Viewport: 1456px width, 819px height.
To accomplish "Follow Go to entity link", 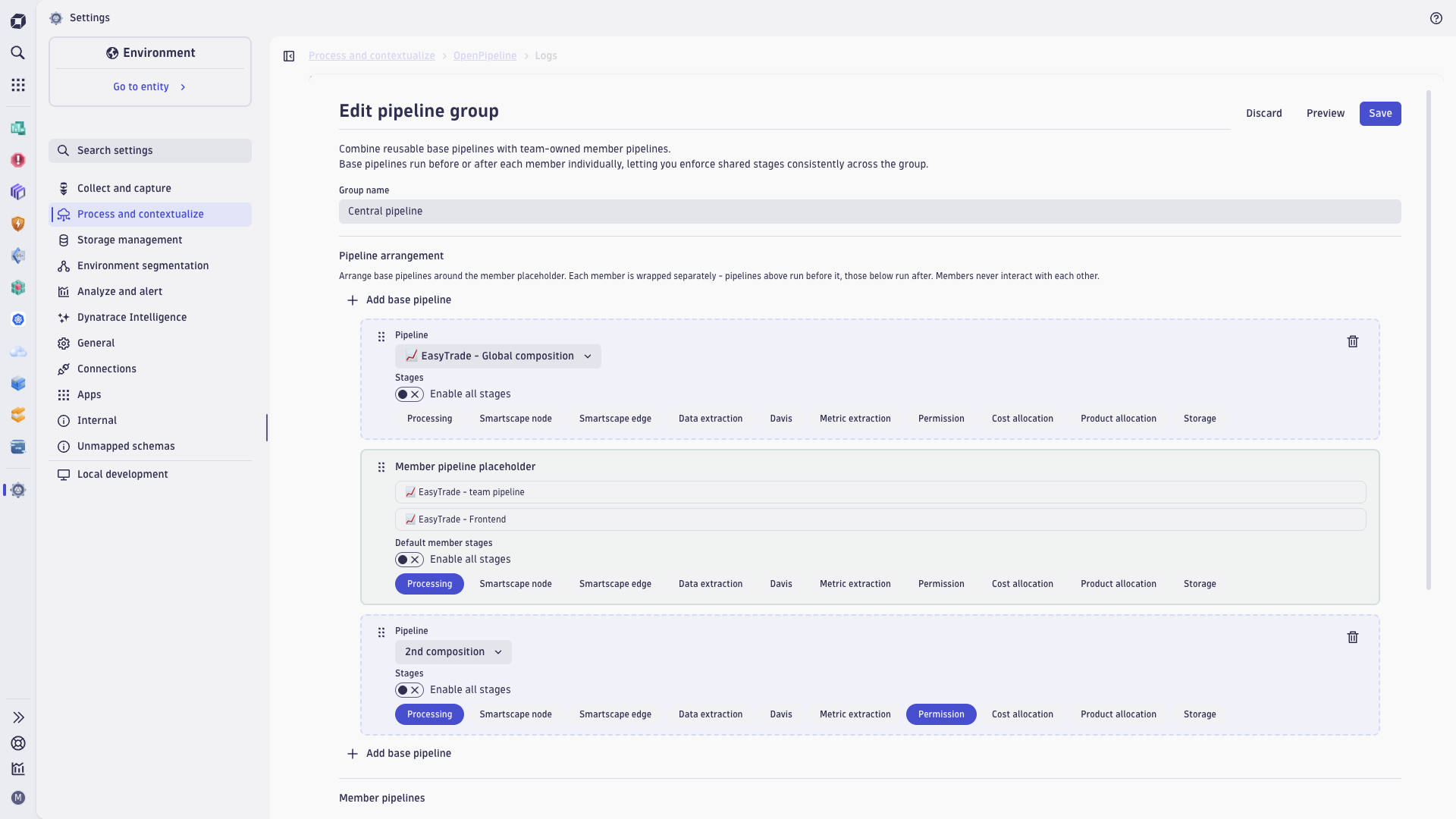I will tap(149, 87).
